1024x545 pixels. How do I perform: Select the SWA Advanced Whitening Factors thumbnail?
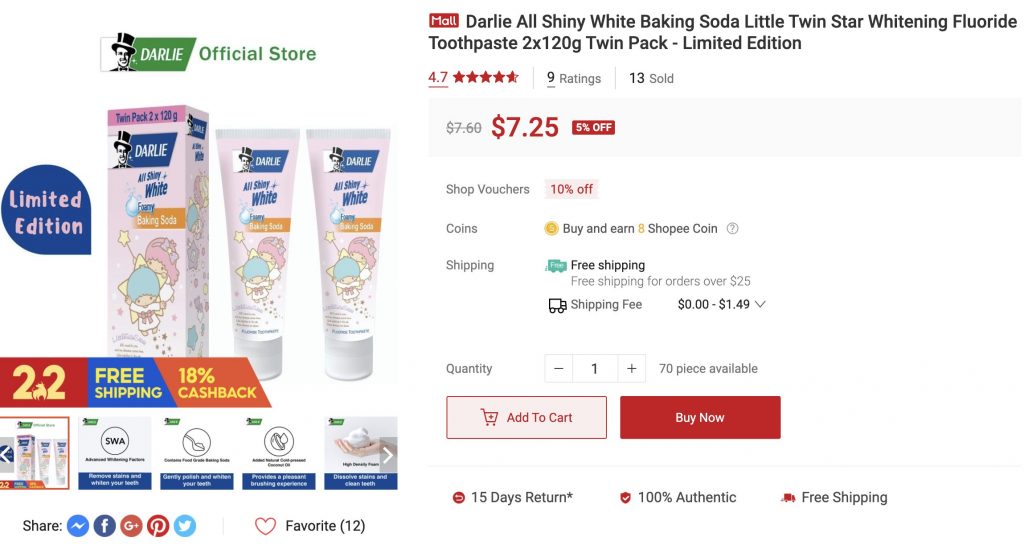pyautogui.click(x=115, y=453)
